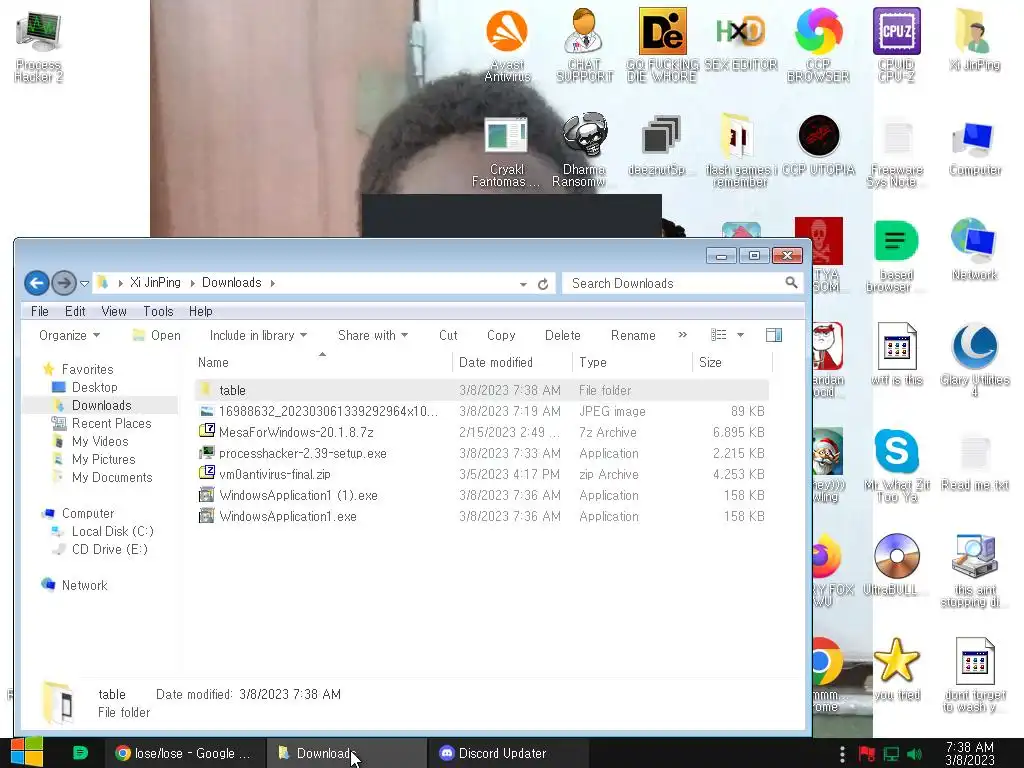Change view with the views icon
1024x768 pixels.
[x=718, y=335]
